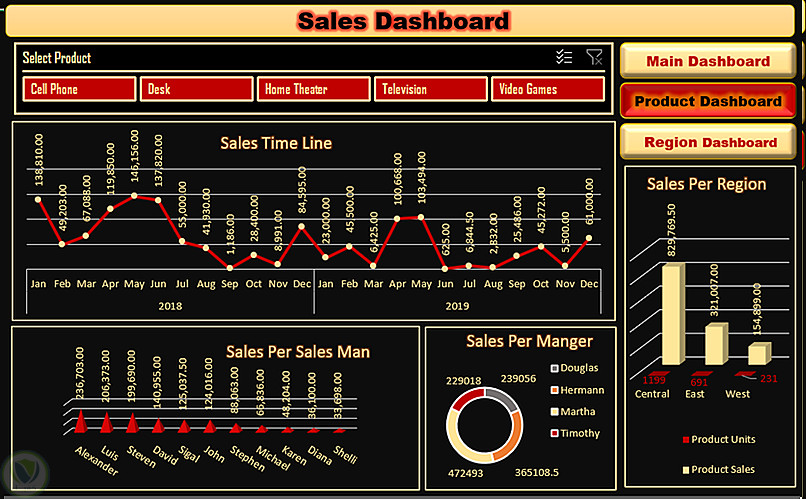Screen dimensions: 806x499
Task: Select the Product Sales legend swatch
Action: click(686, 470)
